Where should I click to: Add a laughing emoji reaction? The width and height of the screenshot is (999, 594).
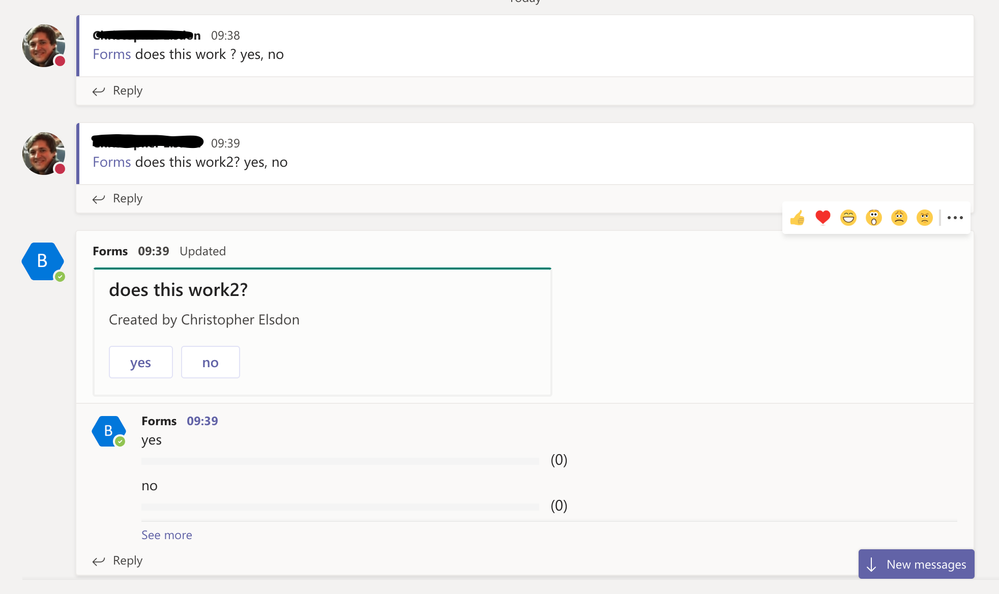point(848,217)
